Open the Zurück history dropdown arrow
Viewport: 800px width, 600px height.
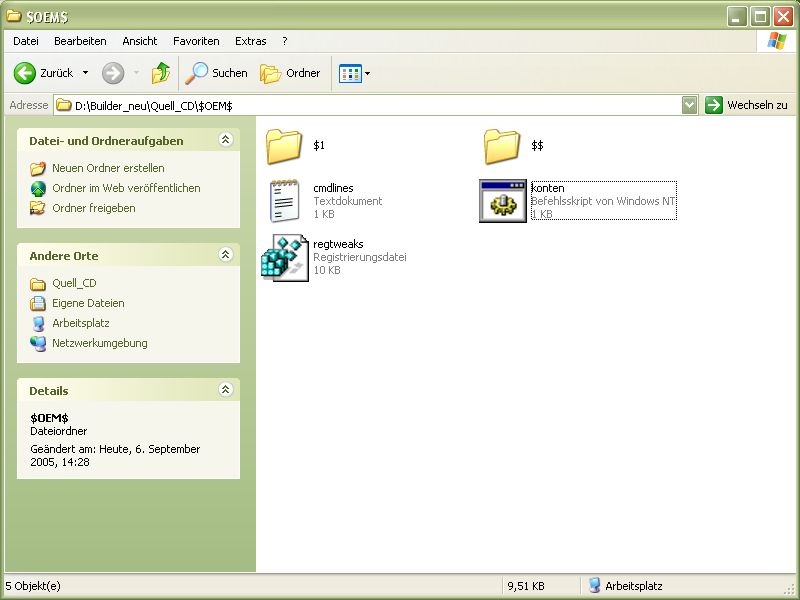85,73
